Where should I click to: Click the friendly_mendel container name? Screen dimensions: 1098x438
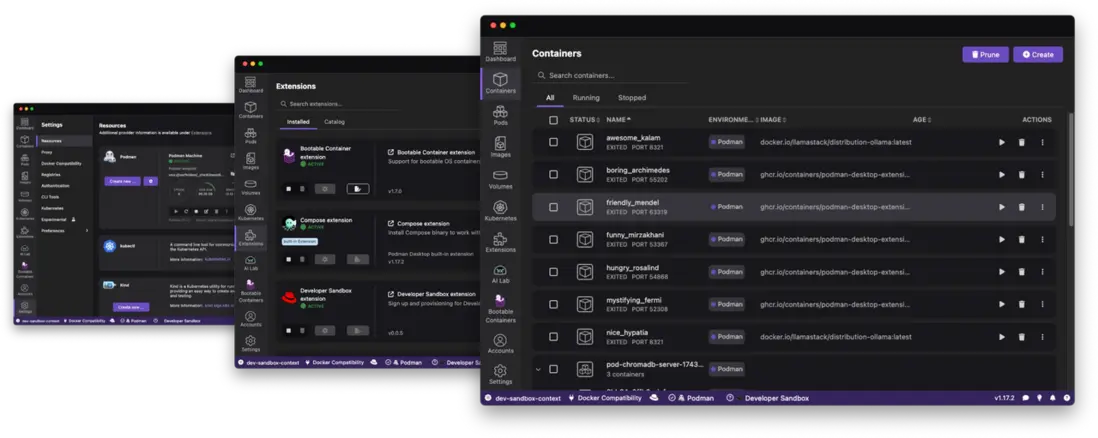[x=632, y=203]
